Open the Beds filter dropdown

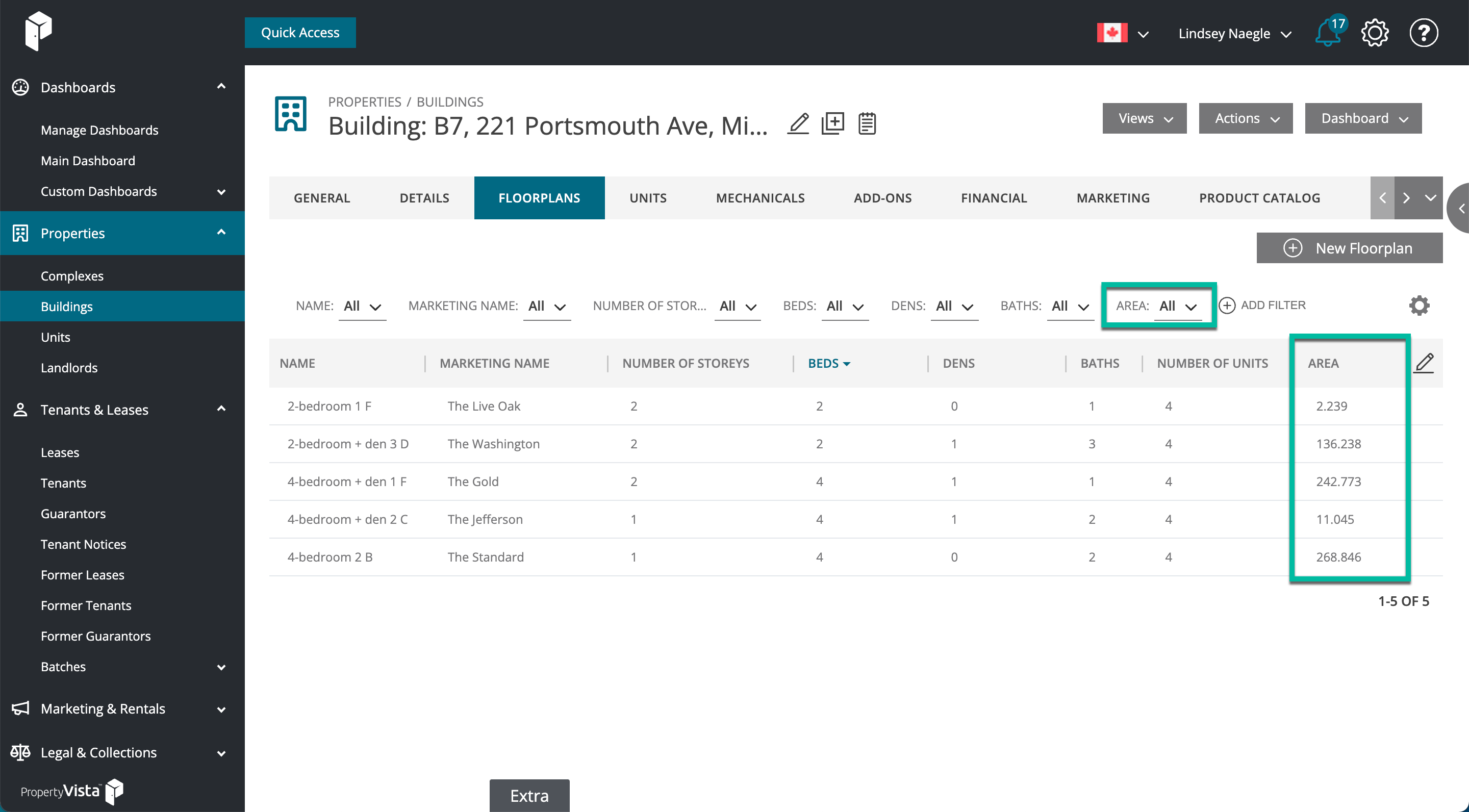click(x=845, y=306)
